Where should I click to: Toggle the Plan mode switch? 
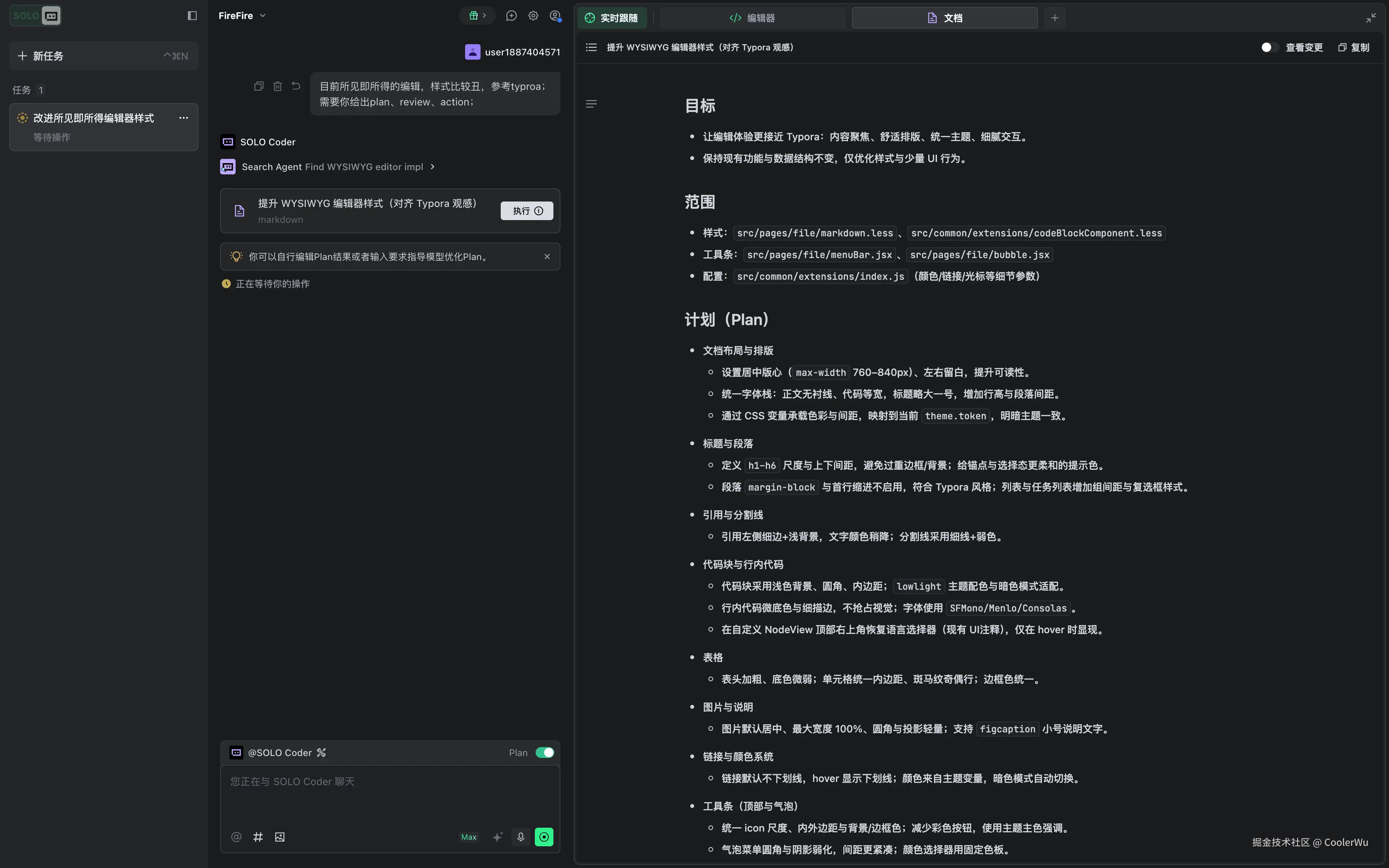pyautogui.click(x=545, y=753)
